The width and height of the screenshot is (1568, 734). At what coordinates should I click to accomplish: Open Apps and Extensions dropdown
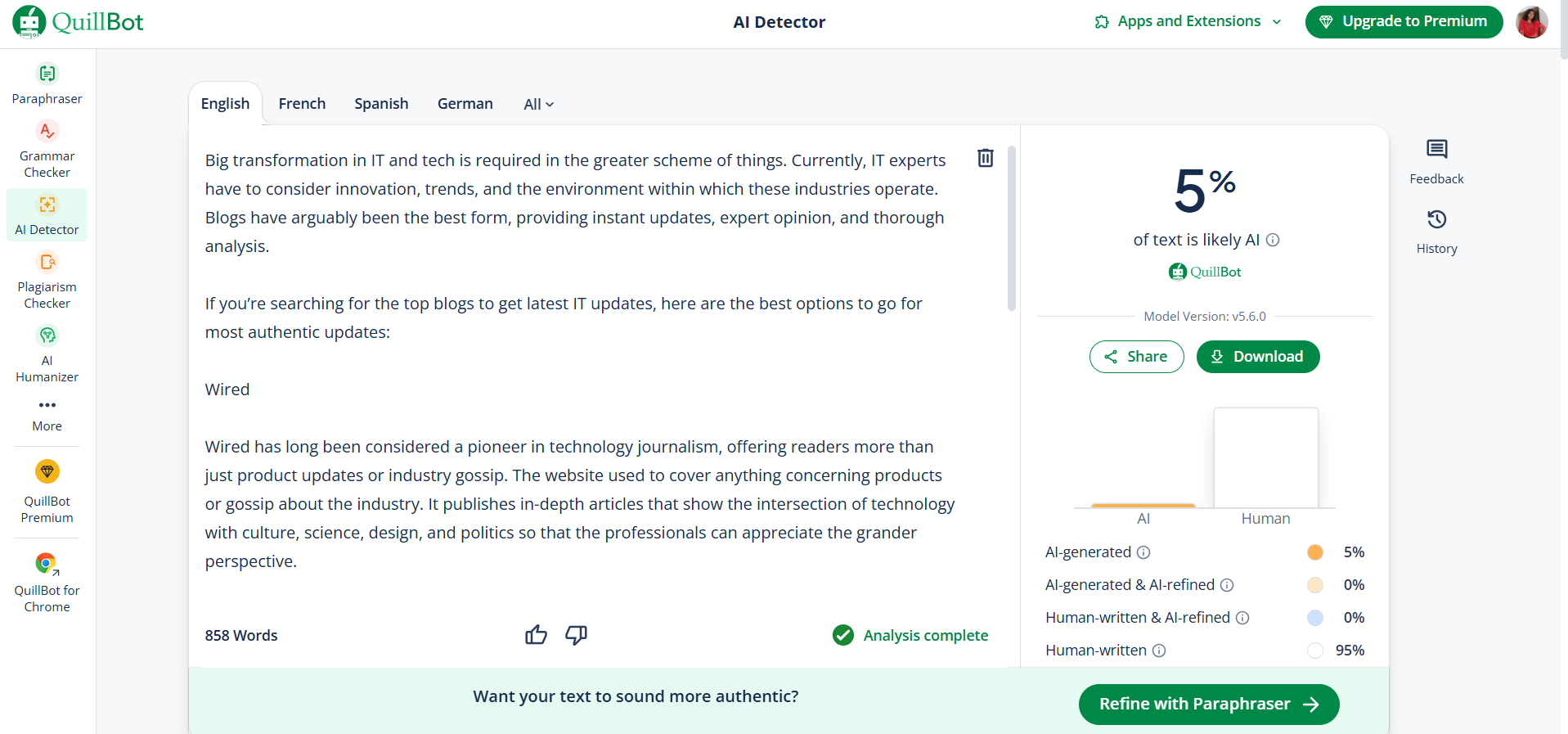coord(1188,21)
